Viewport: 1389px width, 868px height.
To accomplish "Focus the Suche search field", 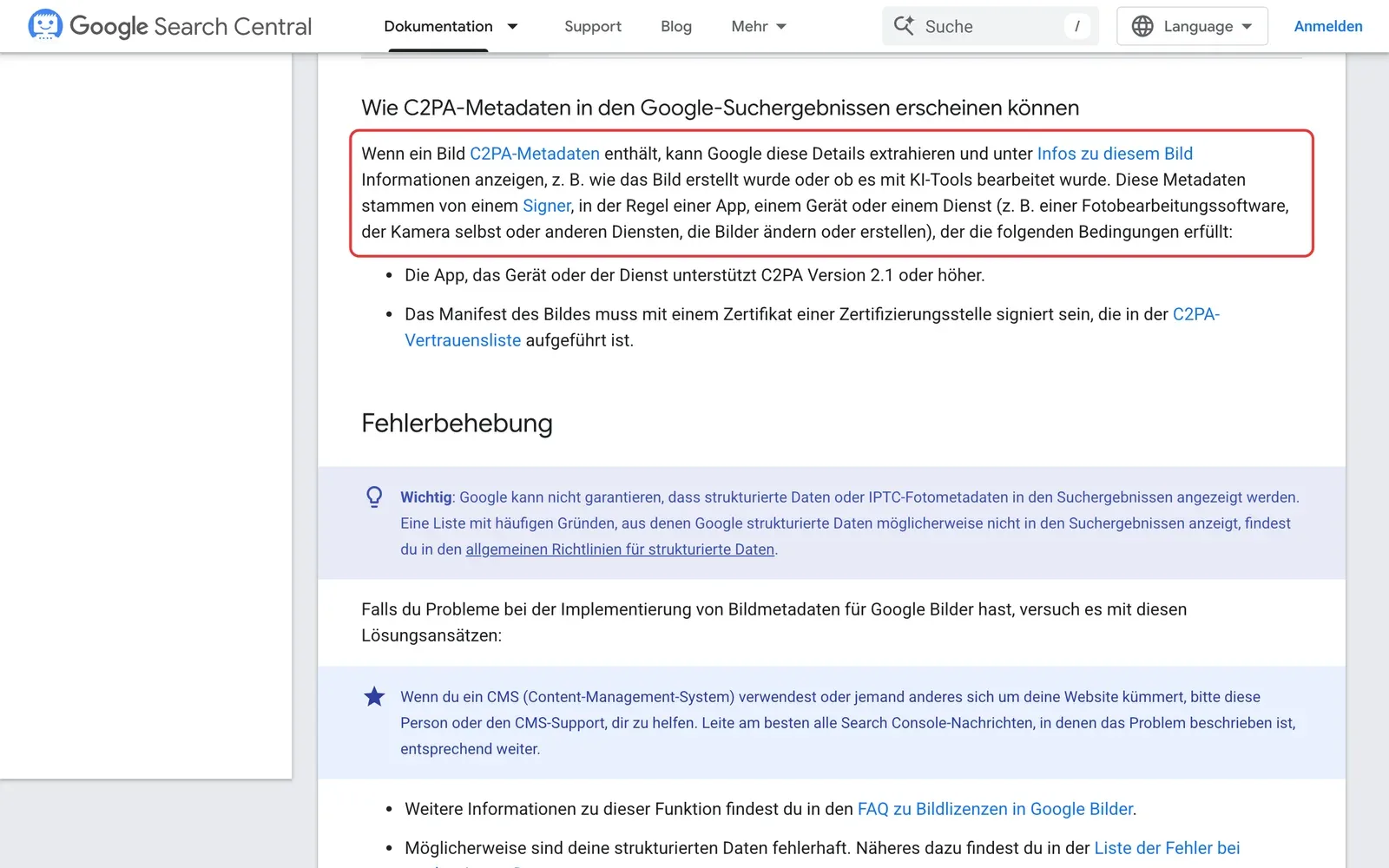I will (991, 26).
